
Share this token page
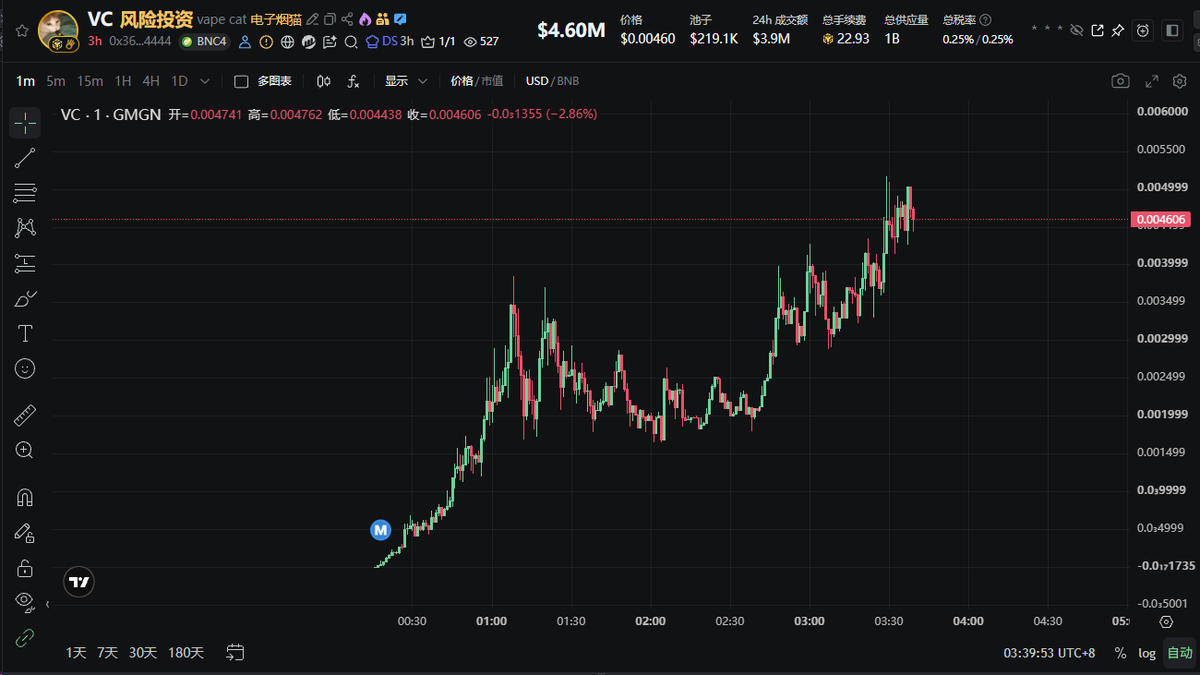(x=347, y=19)
